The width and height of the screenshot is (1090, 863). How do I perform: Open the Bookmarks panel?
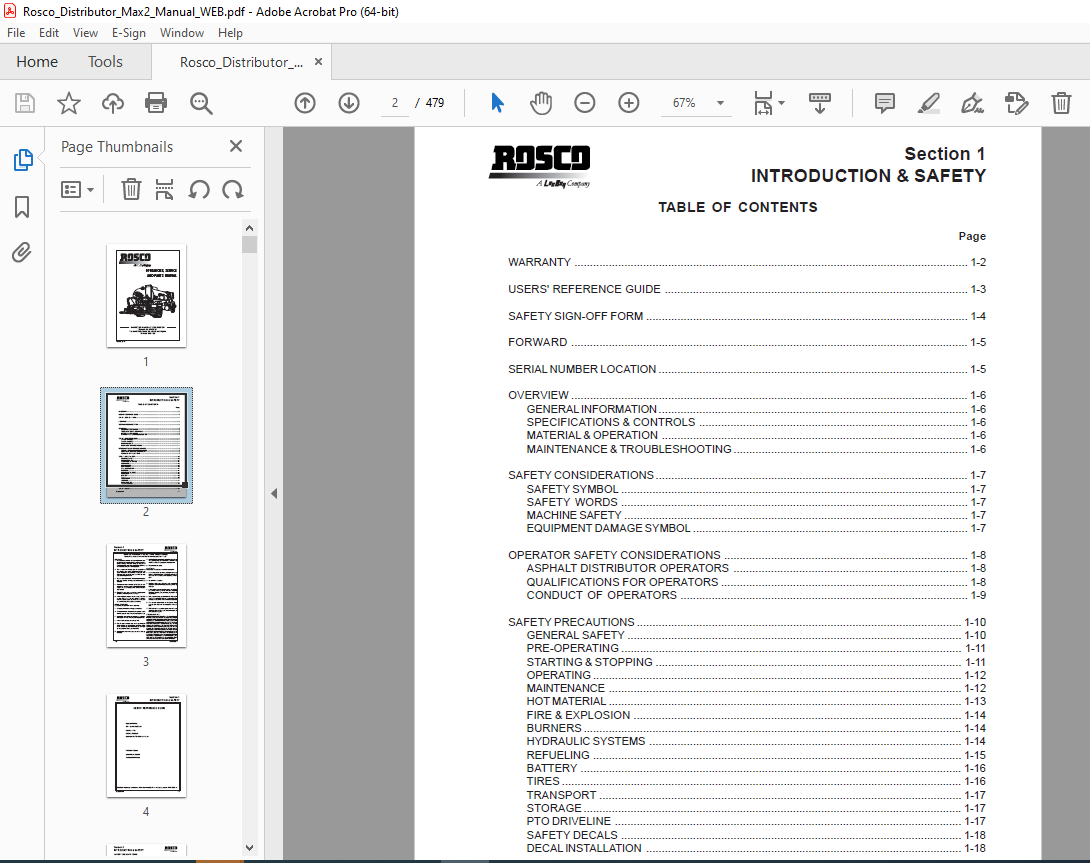tap(22, 207)
